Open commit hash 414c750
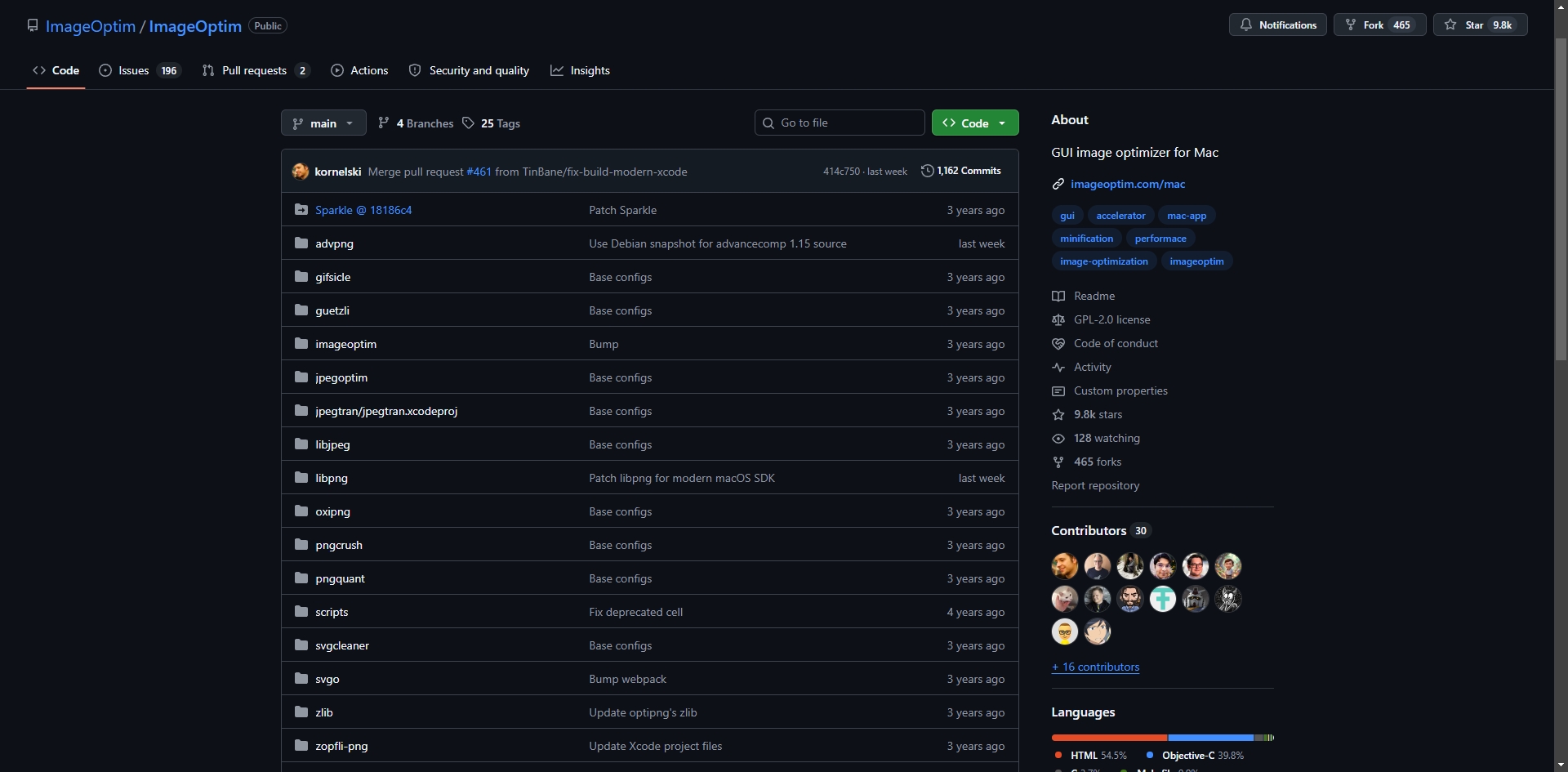This screenshot has width=1568, height=772. [841, 172]
